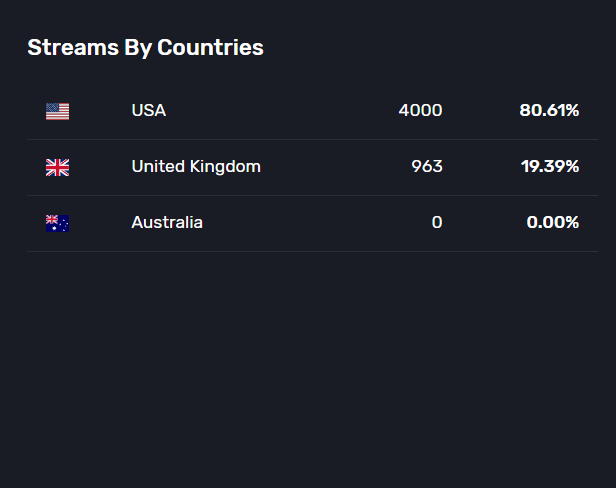Viewport: 616px width, 488px height.
Task: Click the 19.39% percentage value
Action: coord(550,167)
